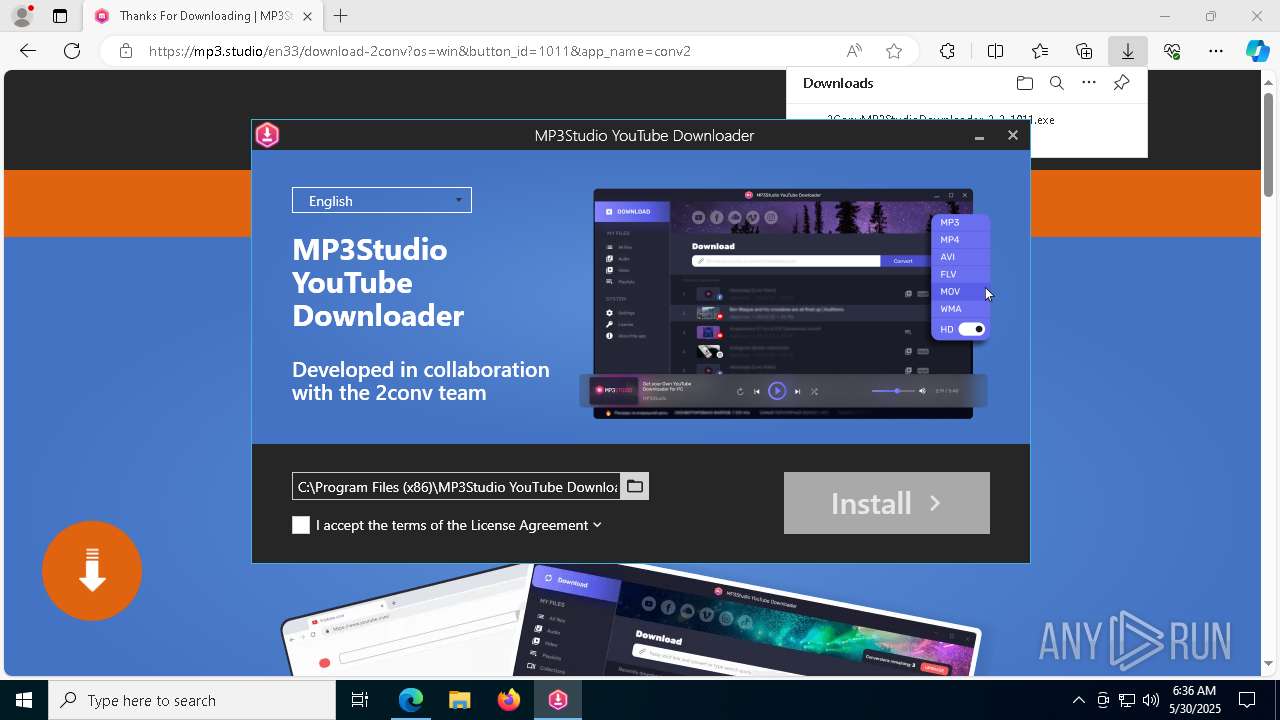Open Browser essentials icon
The image size is (1280, 720).
(1172, 51)
